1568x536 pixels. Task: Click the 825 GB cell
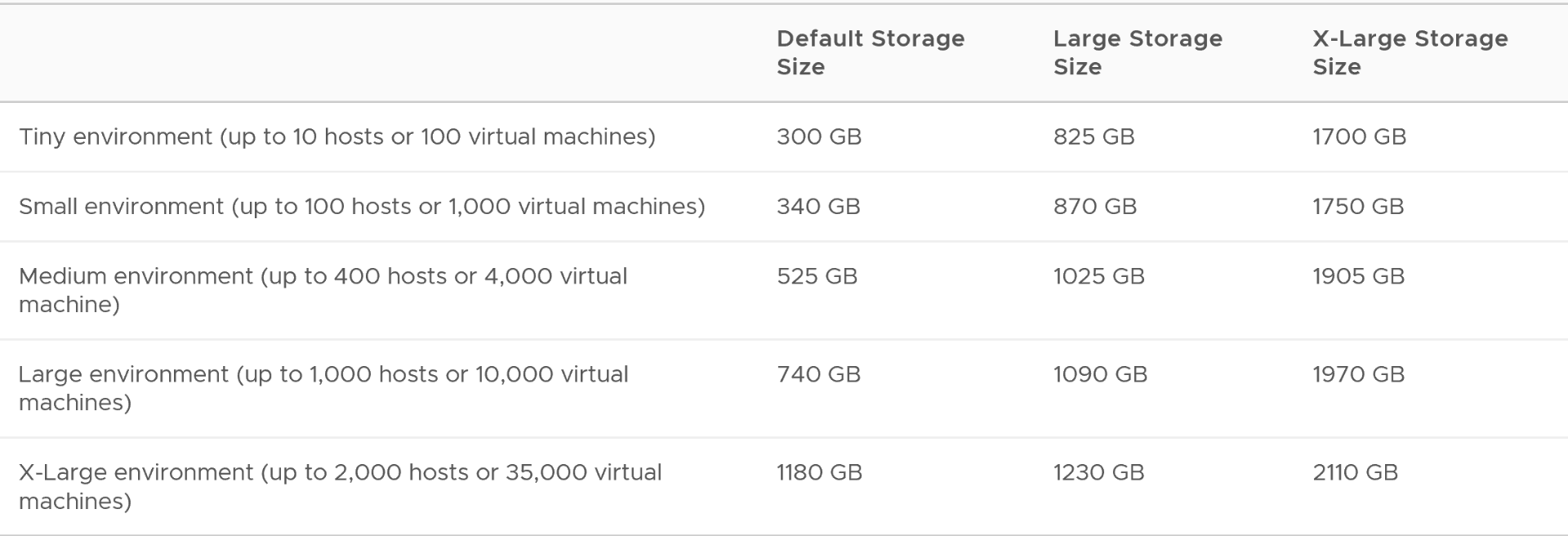(x=1094, y=136)
